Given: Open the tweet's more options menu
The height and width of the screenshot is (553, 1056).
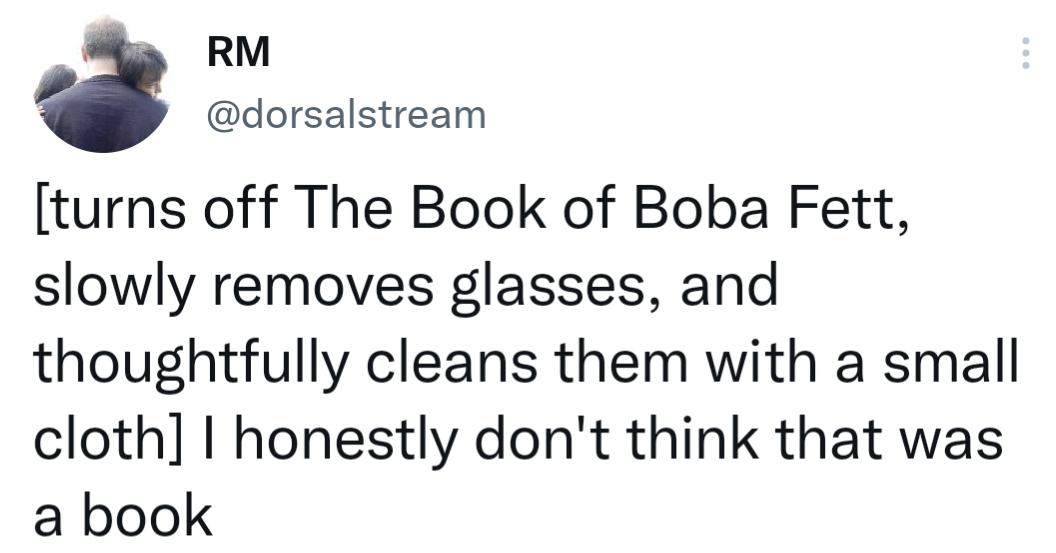Looking at the screenshot, I should 1023,54.
